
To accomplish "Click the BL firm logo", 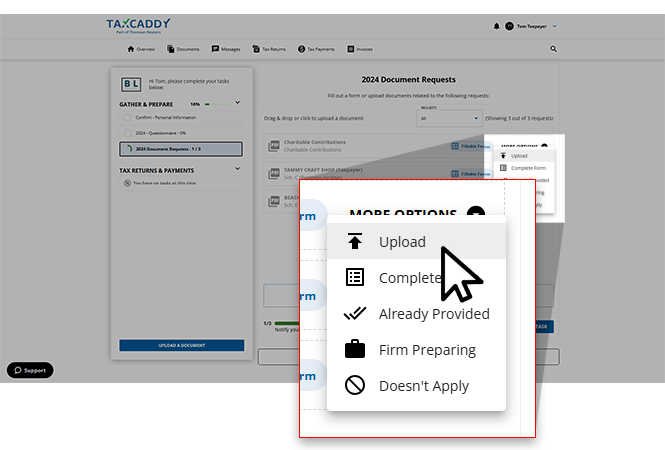I will 131,84.
